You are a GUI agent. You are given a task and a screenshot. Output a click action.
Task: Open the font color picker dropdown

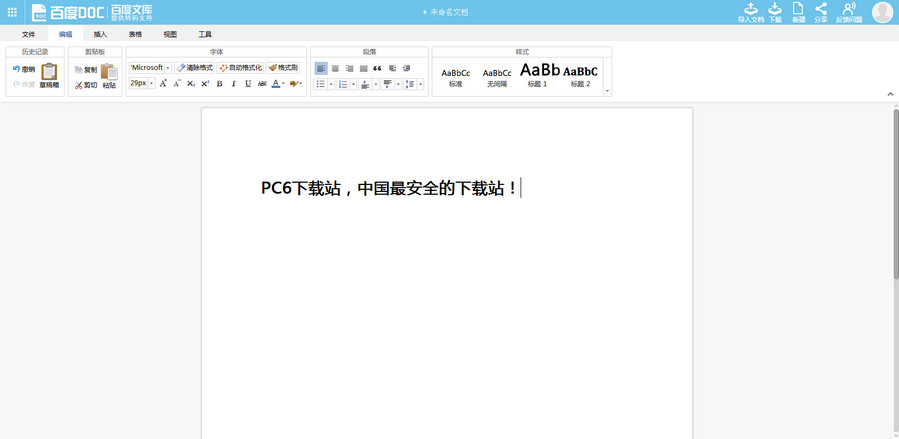pyautogui.click(x=284, y=84)
